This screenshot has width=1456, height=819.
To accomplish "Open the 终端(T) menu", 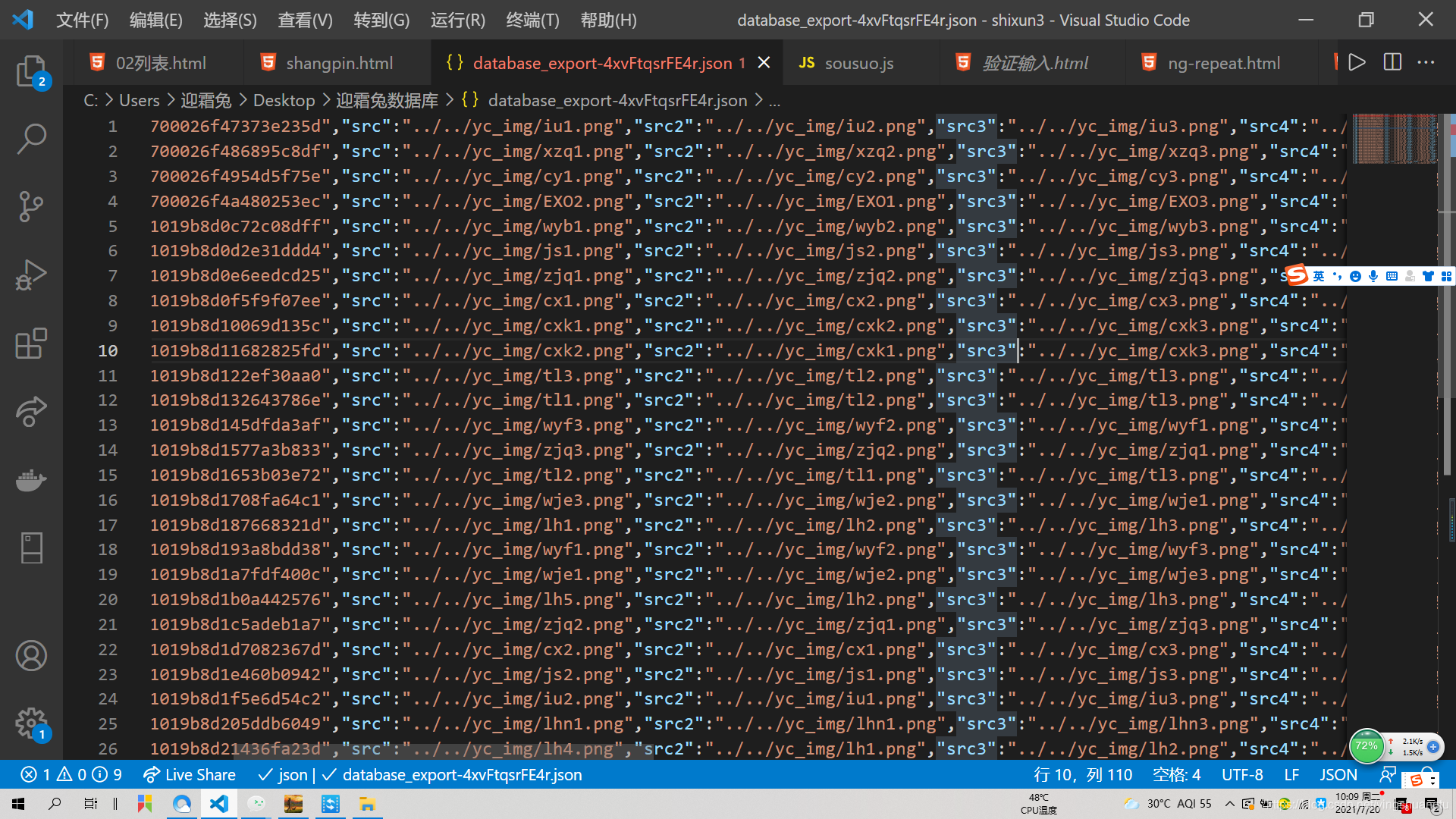I will pyautogui.click(x=533, y=20).
